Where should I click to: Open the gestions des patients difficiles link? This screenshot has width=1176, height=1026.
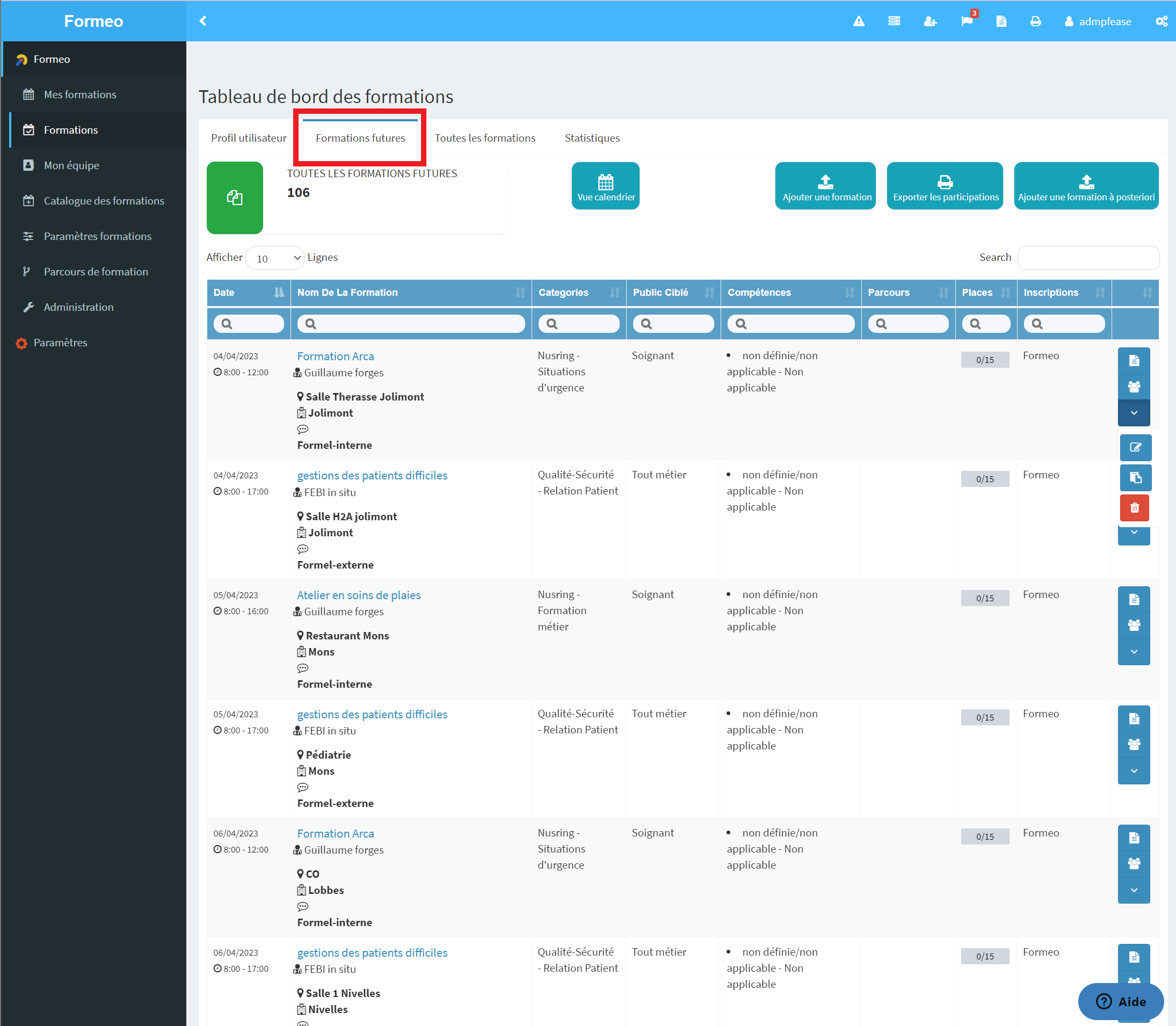click(x=372, y=475)
